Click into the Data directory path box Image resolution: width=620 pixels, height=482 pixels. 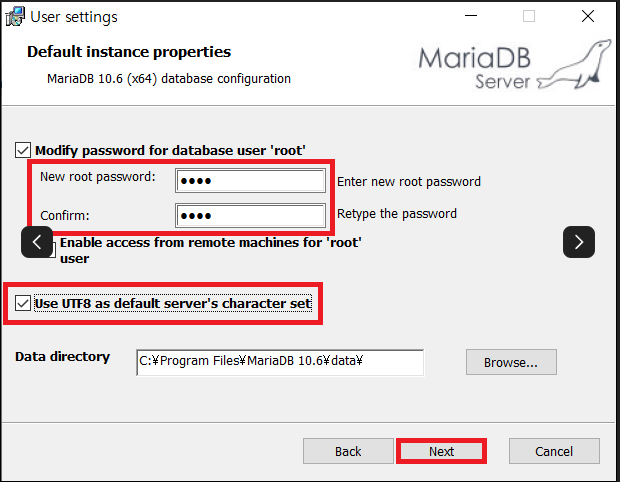[280, 362]
